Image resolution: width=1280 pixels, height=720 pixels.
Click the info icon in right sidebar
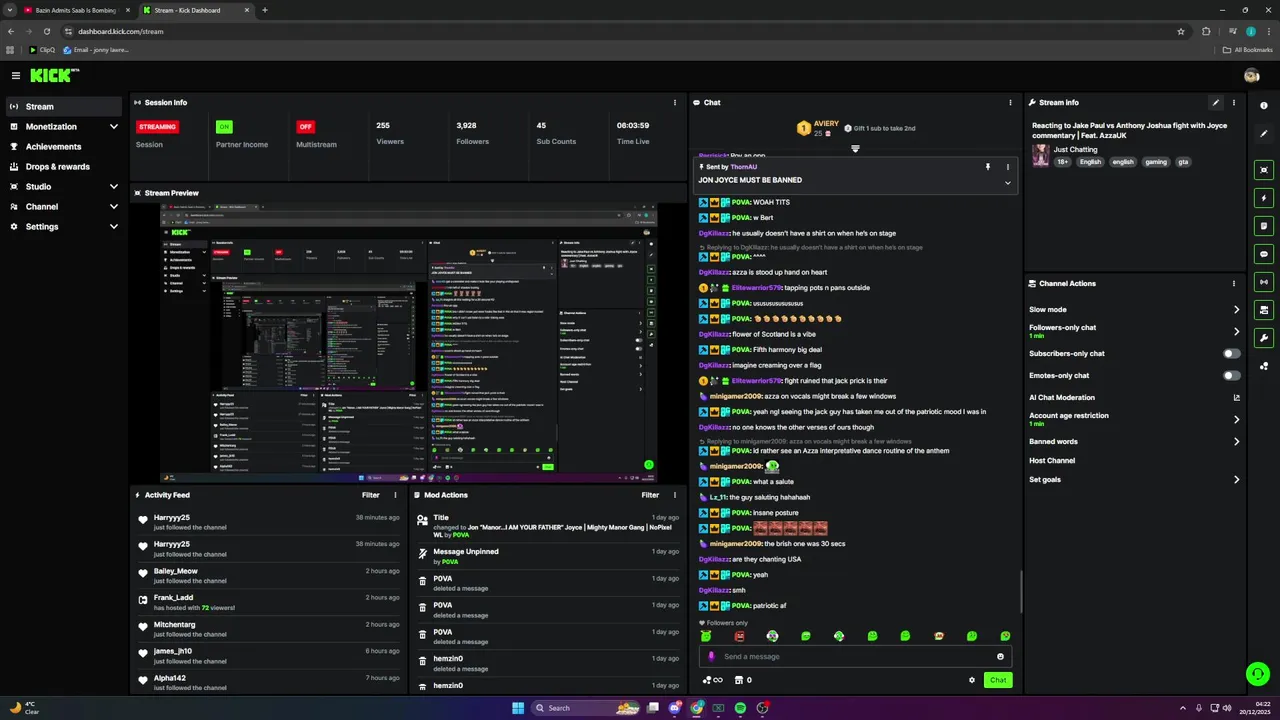(x=1264, y=105)
